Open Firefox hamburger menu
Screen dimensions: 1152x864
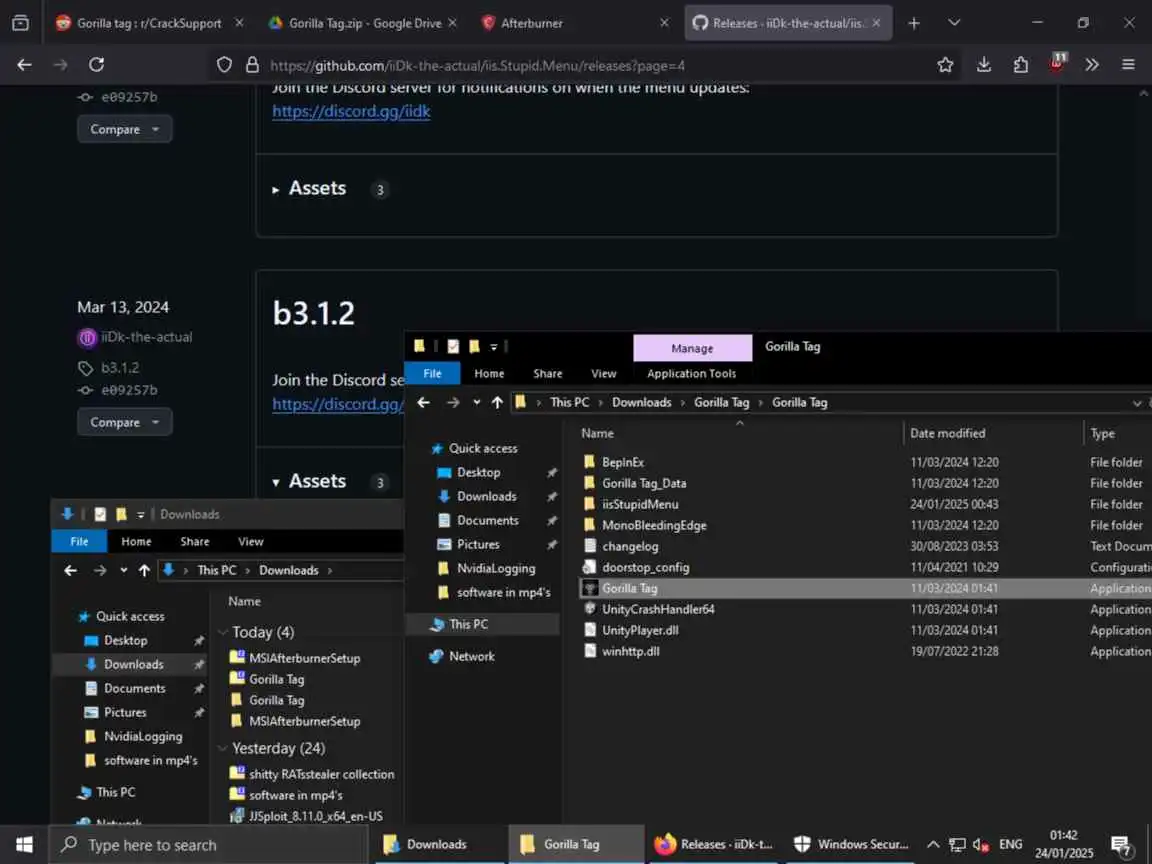1128,65
